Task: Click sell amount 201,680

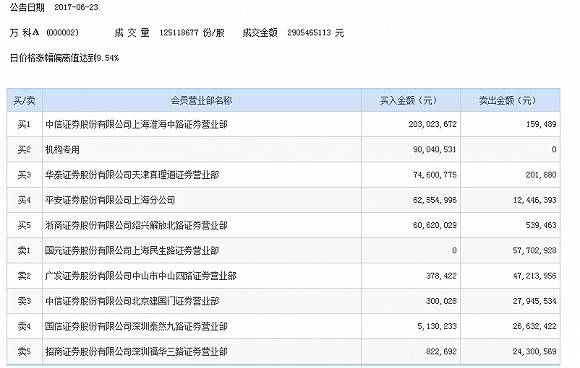Action: [x=541, y=175]
